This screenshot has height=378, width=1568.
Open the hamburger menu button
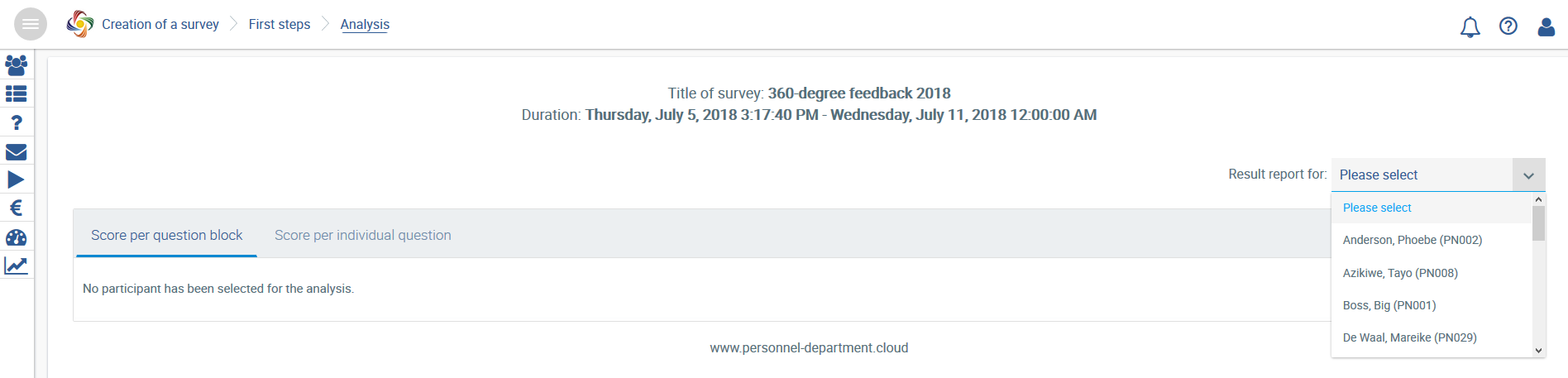(x=31, y=24)
